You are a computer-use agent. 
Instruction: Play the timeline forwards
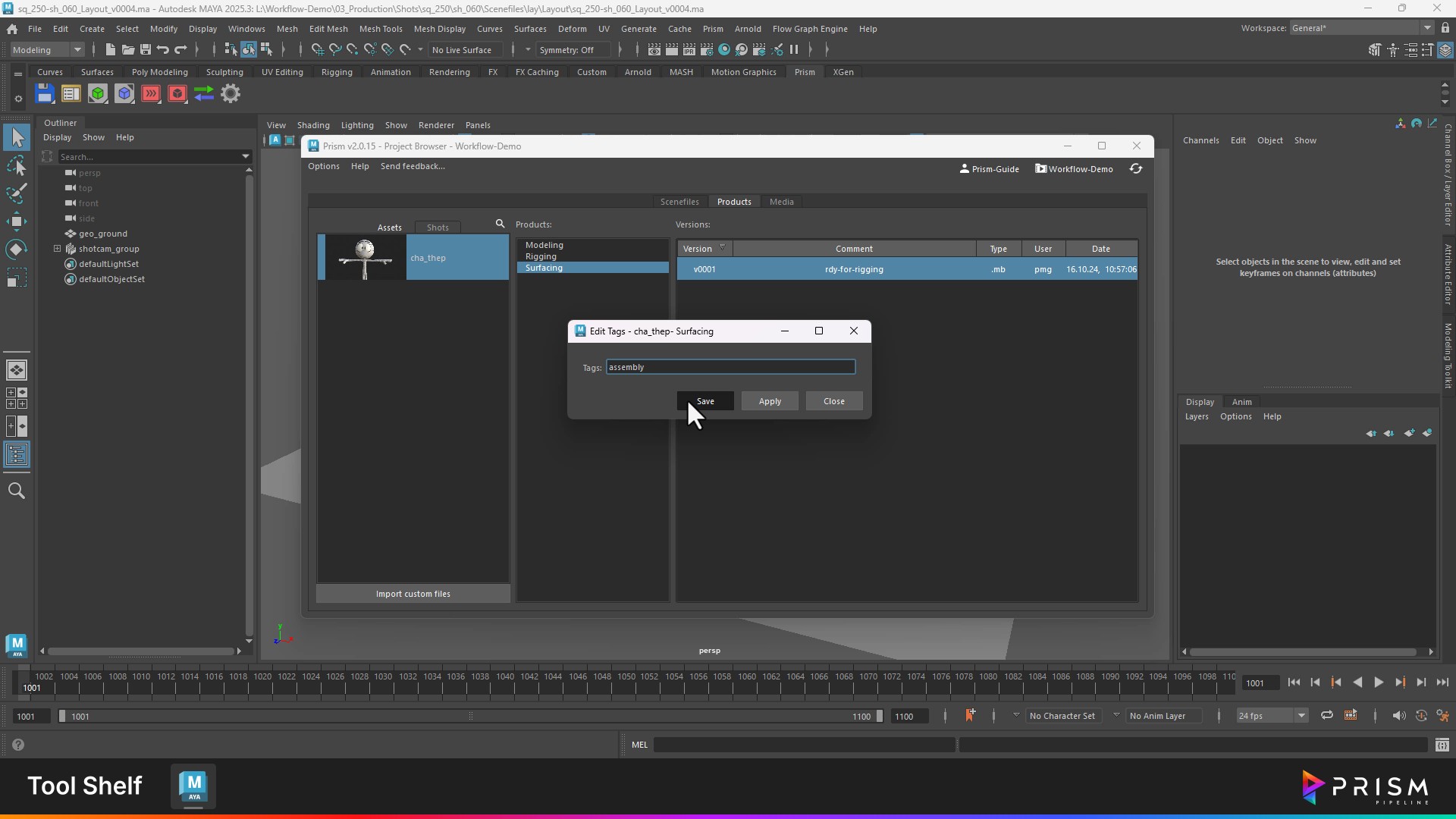pyautogui.click(x=1379, y=682)
